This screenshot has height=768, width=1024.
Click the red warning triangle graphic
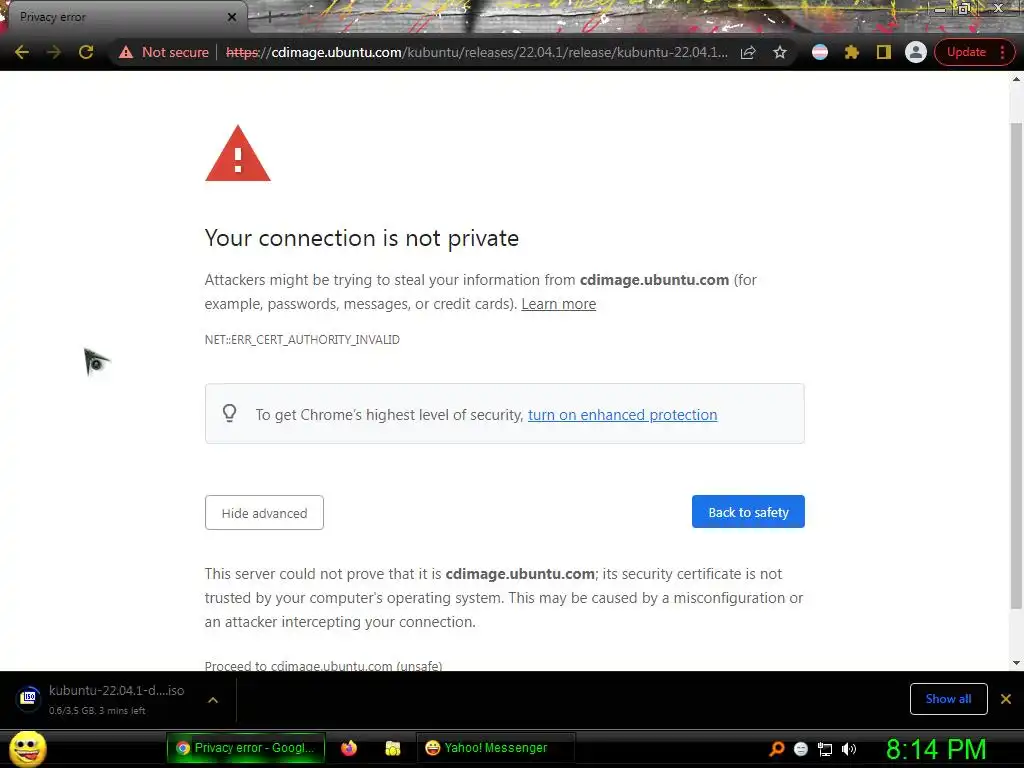(x=238, y=153)
